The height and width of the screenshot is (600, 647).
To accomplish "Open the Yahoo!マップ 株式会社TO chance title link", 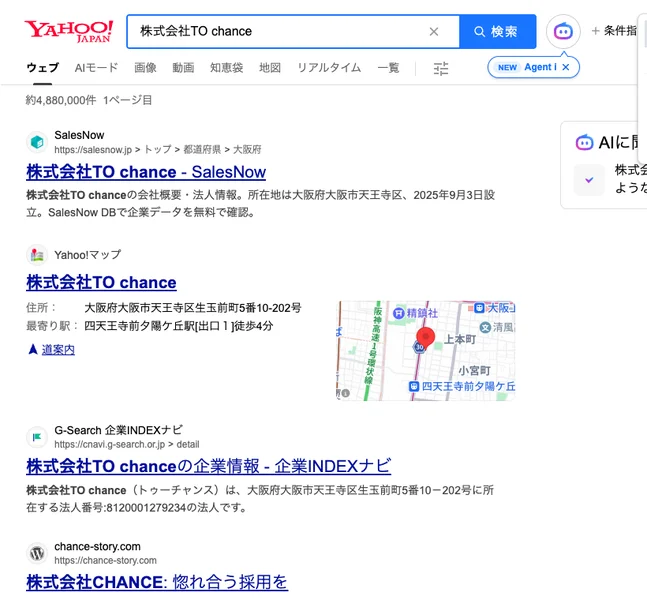I will coord(101,283).
